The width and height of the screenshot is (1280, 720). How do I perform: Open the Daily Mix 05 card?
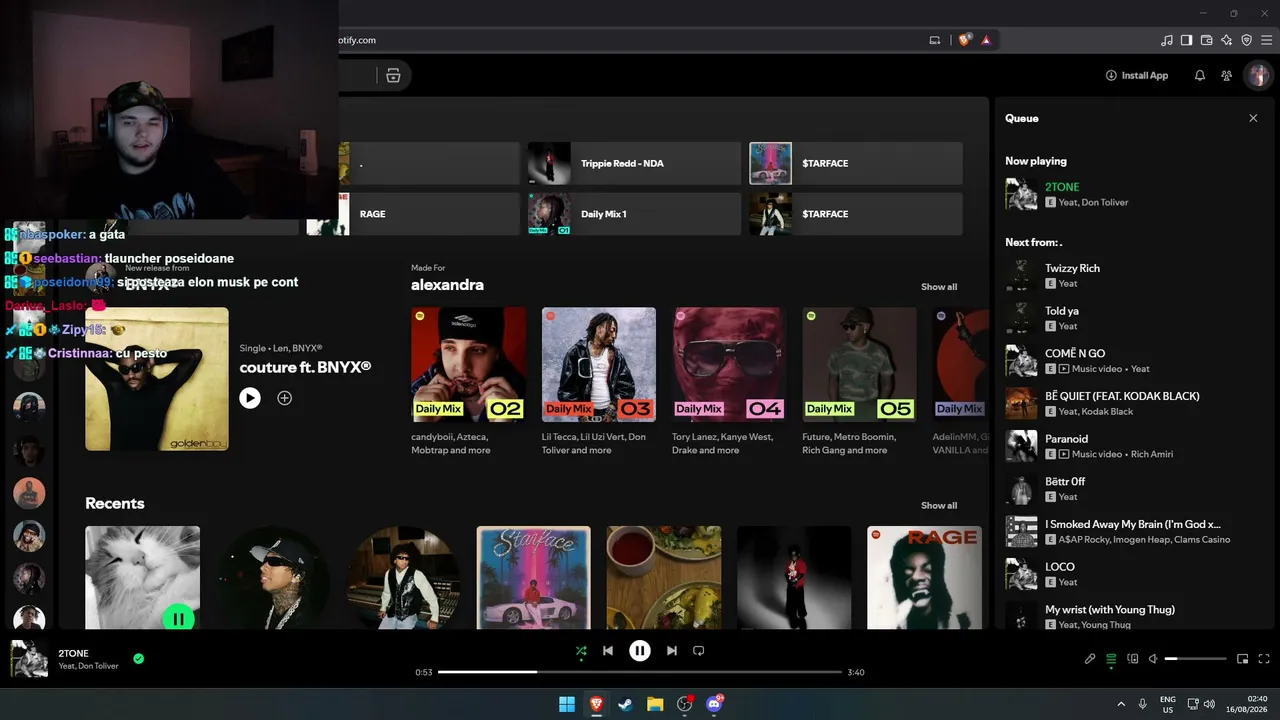[x=859, y=382]
